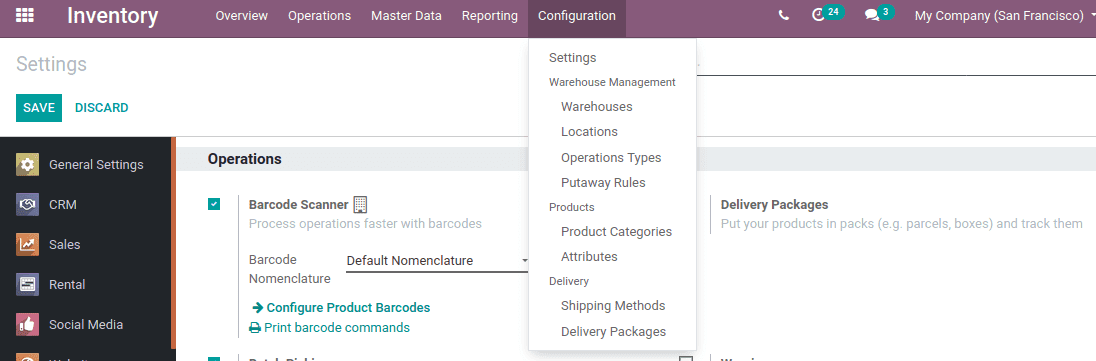Select General Settings in the sidebar
Screen dimensions: 1096x361
click(x=96, y=165)
